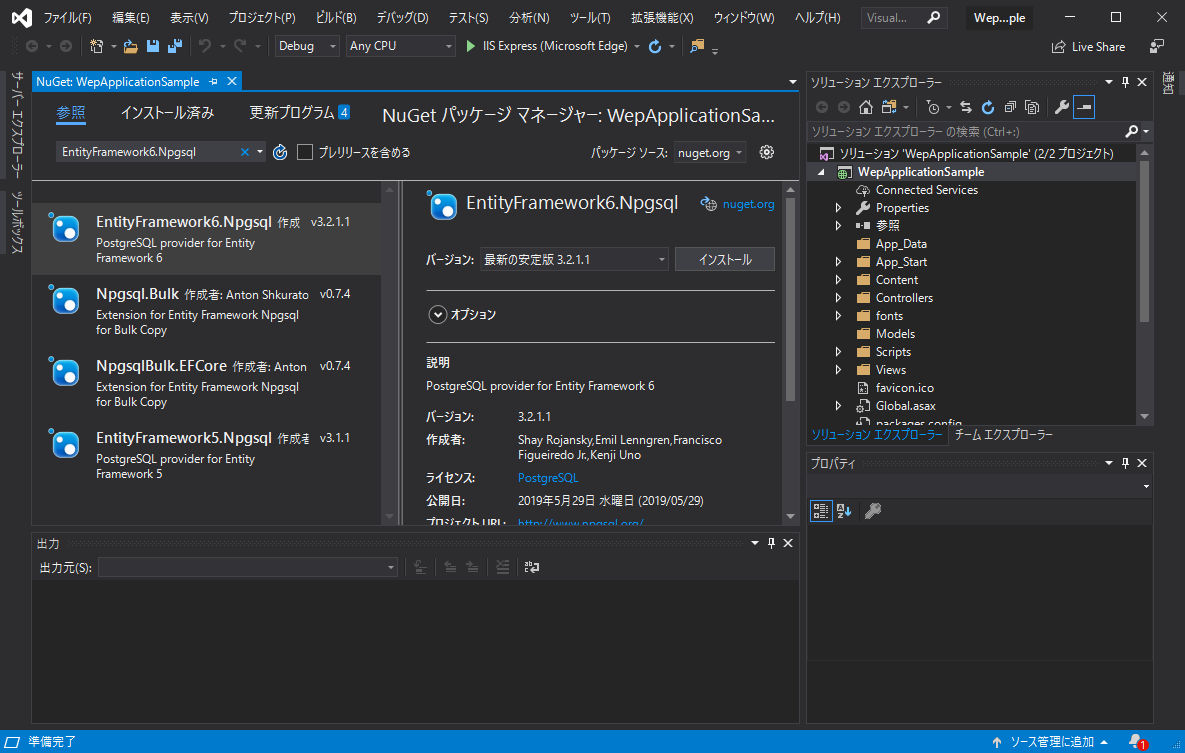Click the Solution Explorer search field
Viewport: 1185px width, 753px height.
(967, 132)
